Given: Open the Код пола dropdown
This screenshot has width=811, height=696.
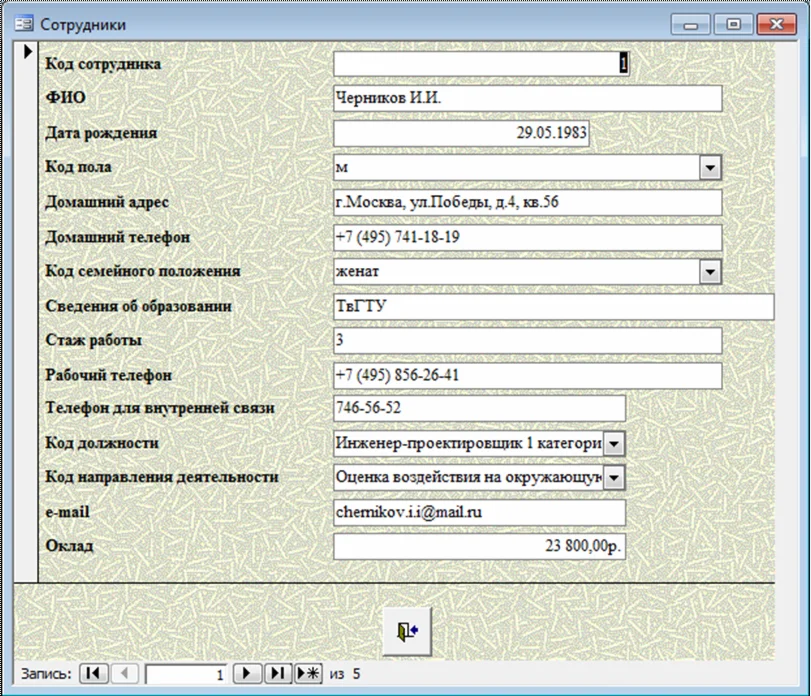Looking at the screenshot, I should (x=711, y=167).
